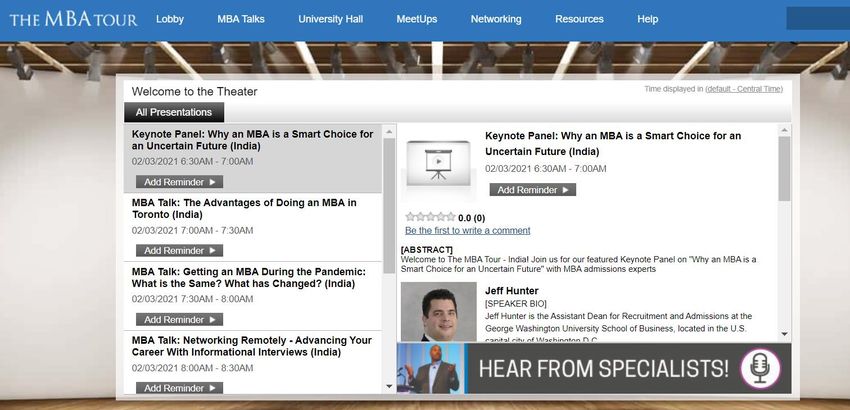Viewport: 850px width, 410px height.
Task: Add reminder for Keynote Panel in list
Action: (x=179, y=182)
